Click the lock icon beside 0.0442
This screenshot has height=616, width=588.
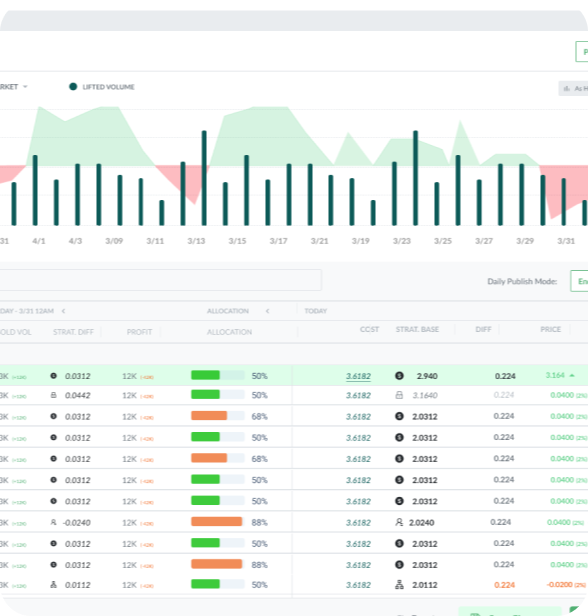54,395
